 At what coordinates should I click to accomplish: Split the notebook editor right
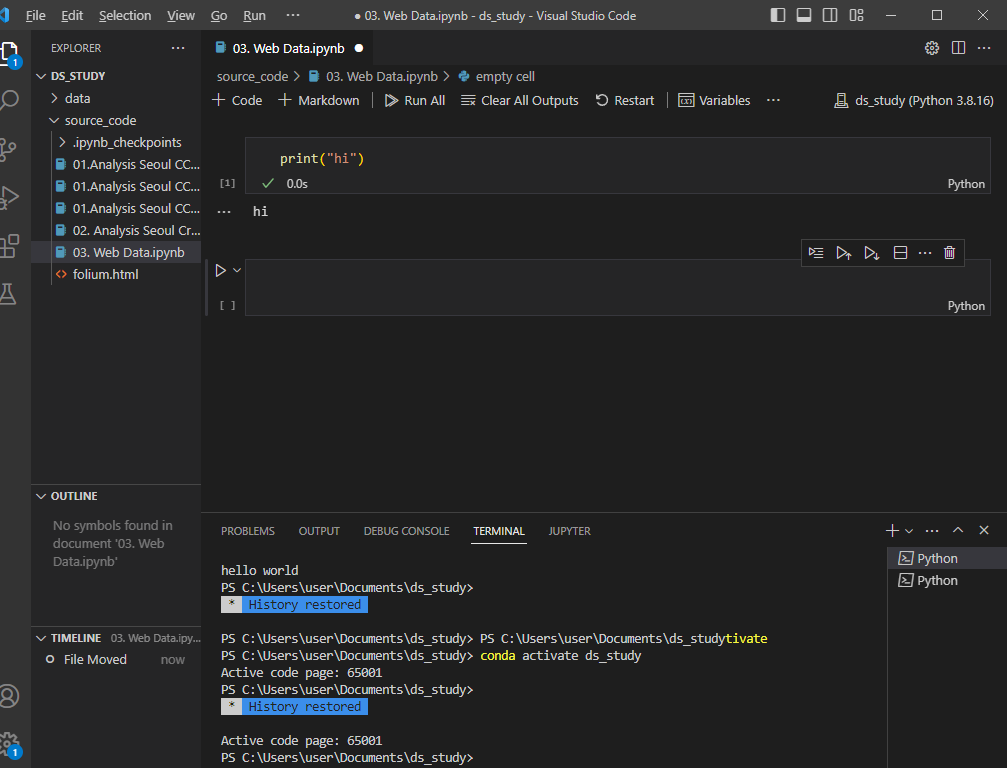(x=958, y=48)
